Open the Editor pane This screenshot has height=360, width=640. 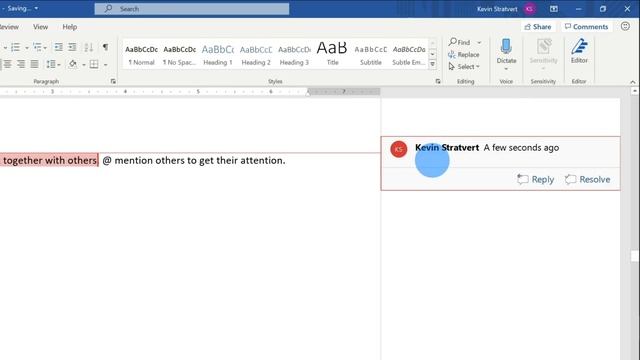click(x=579, y=51)
